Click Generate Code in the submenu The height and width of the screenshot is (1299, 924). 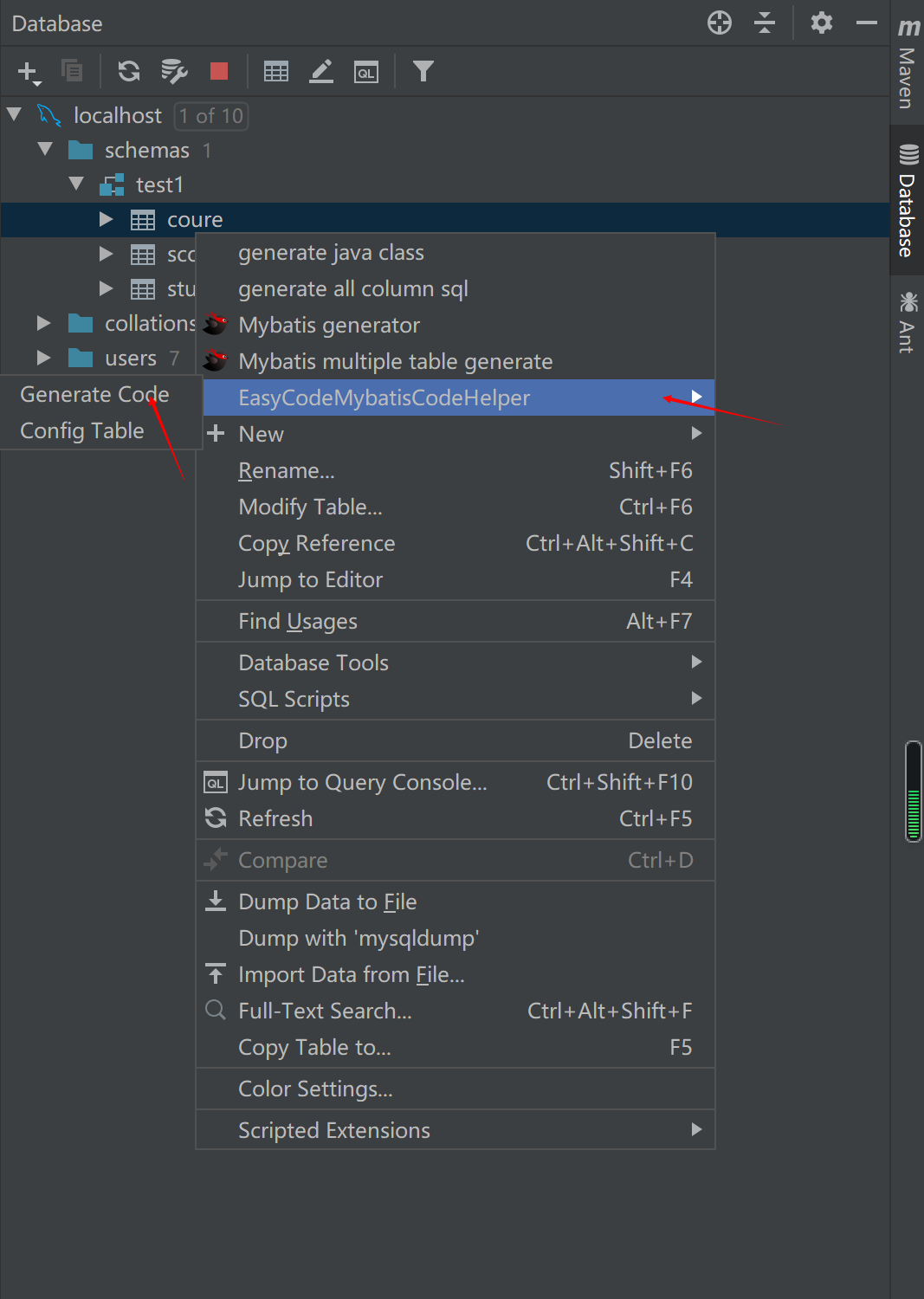coord(94,394)
